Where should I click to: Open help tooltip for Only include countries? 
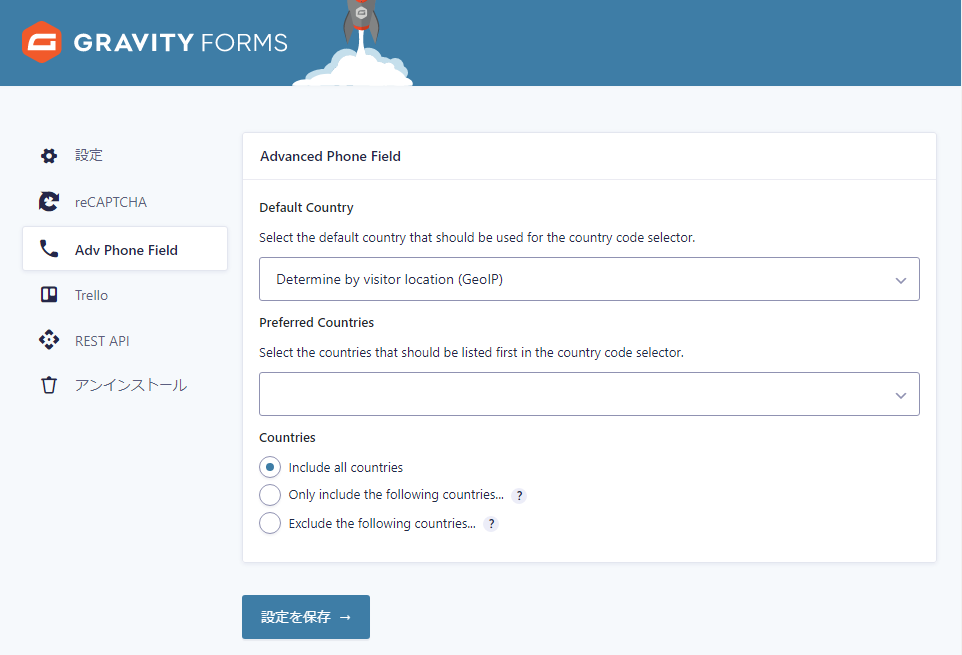pos(519,495)
